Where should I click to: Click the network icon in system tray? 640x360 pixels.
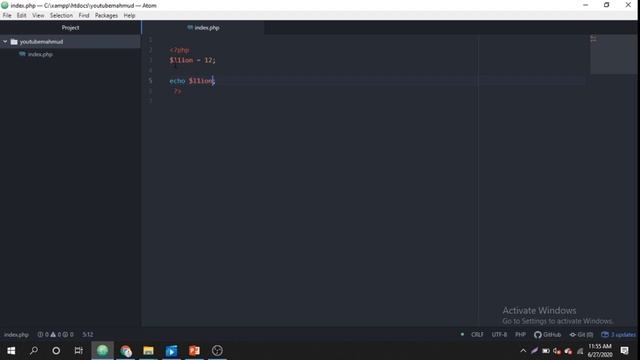pyautogui.click(x=580, y=351)
